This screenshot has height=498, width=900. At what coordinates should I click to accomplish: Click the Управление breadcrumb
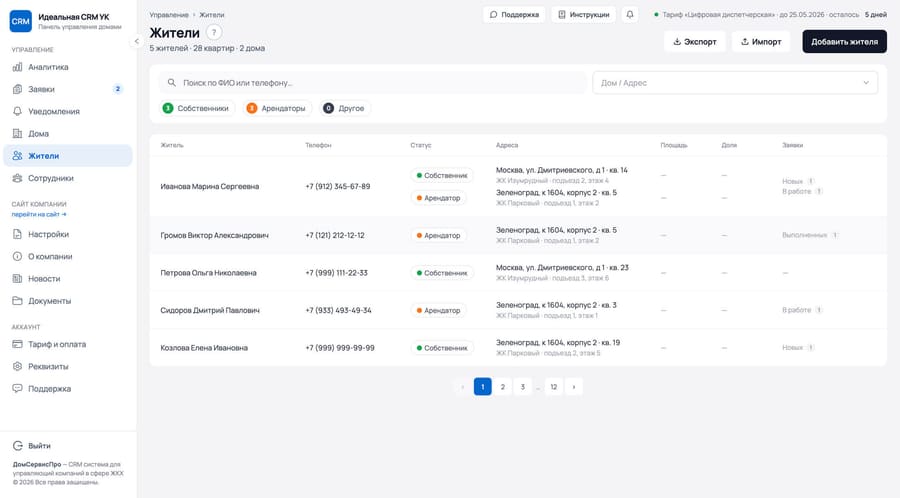pyautogui.click(x=169, y=15)
